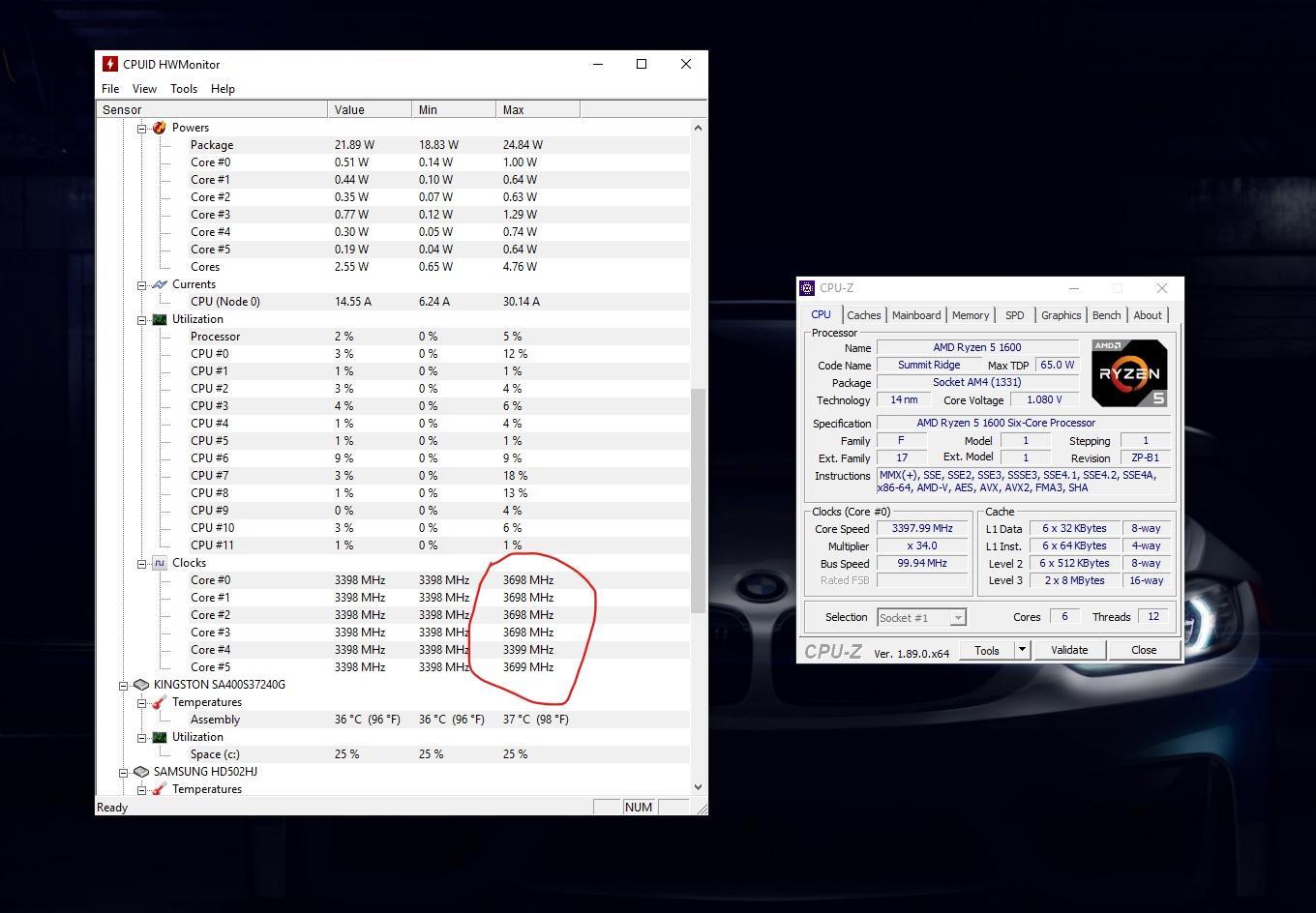The width and height of the screenshot is (1316, 913).
Task: Click the Kingston Temperatures thermometer icon
Action: click(160, 702)
